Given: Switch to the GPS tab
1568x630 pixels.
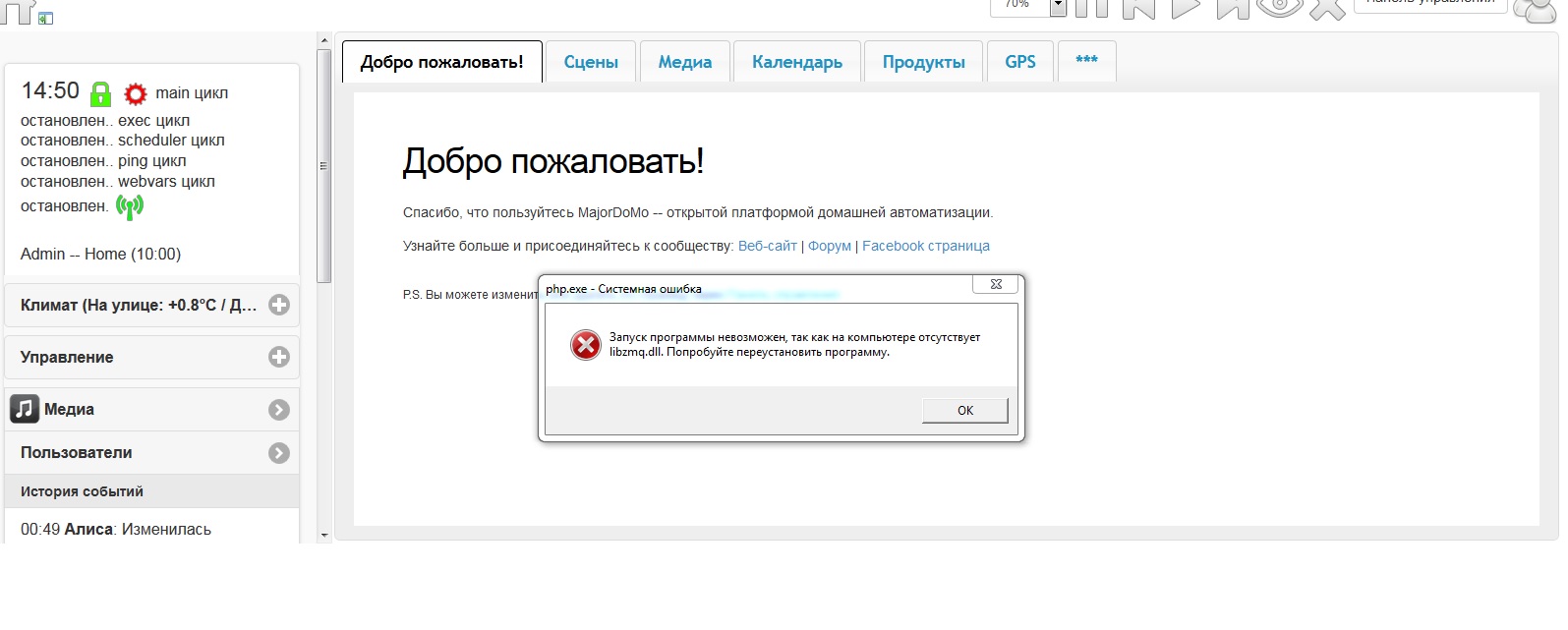Looking at the screenshot, I should pos(1020,62).
